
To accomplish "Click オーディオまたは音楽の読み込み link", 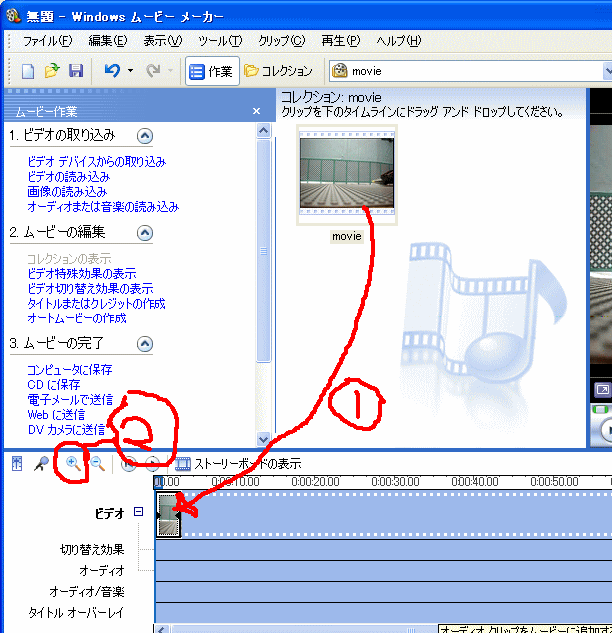I will click(x=103, y=207).
